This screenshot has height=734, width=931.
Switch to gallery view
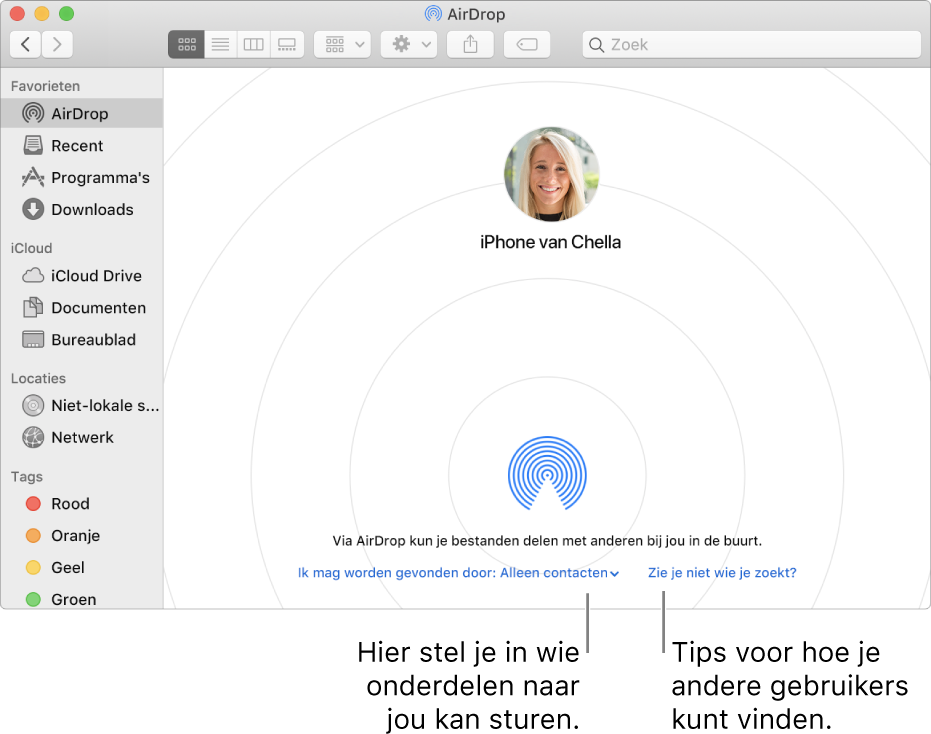click(287, 45)
